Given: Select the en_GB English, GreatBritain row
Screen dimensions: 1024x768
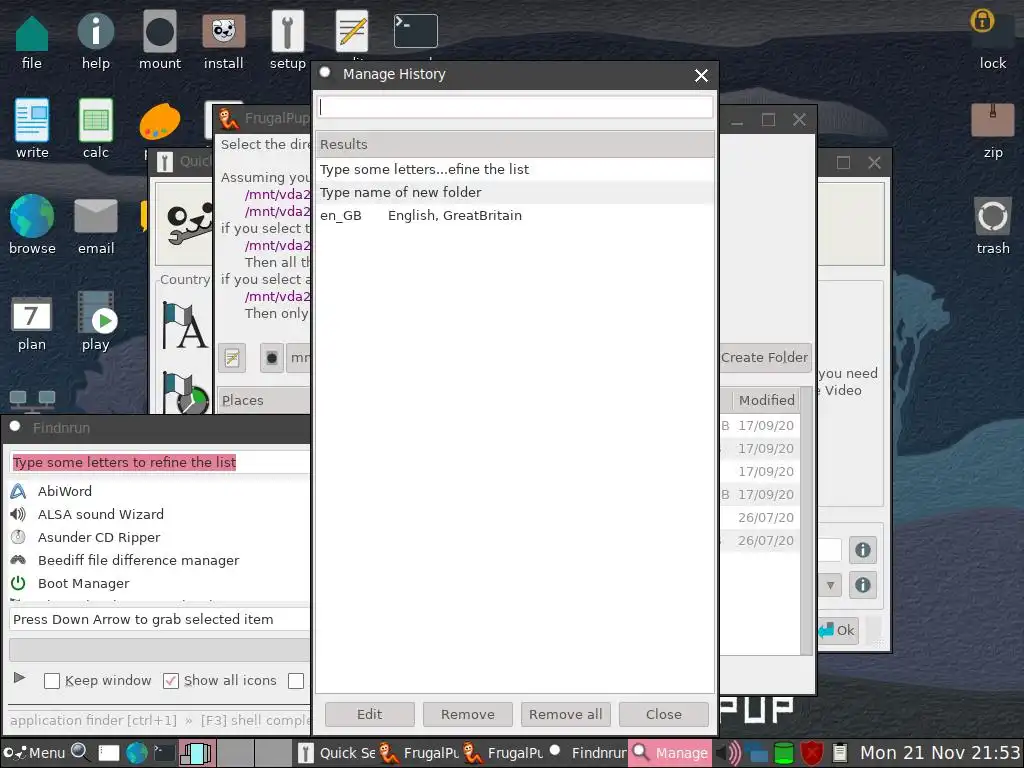Looking at the screenshot, I should (x=515, y=216).
